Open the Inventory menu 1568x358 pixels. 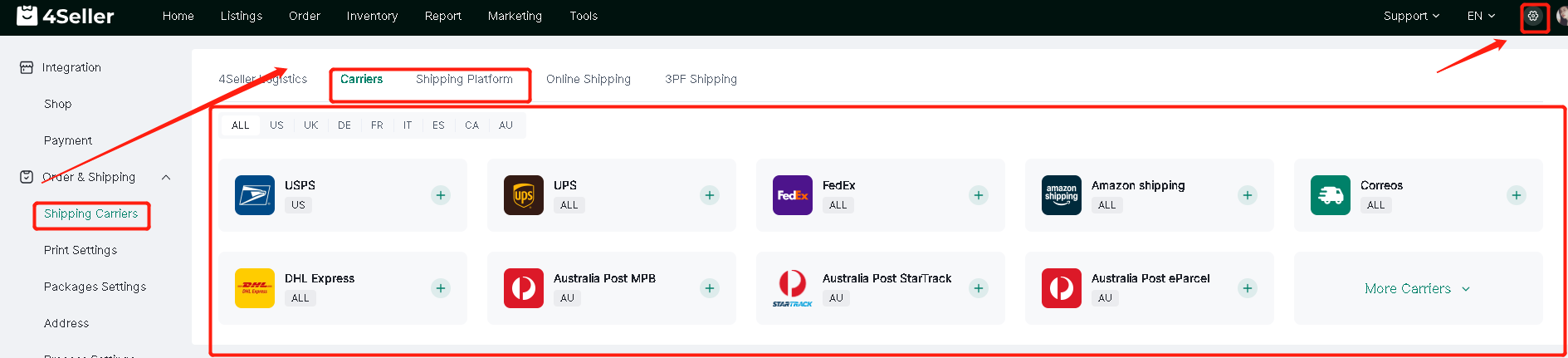(x=372, y=16)
